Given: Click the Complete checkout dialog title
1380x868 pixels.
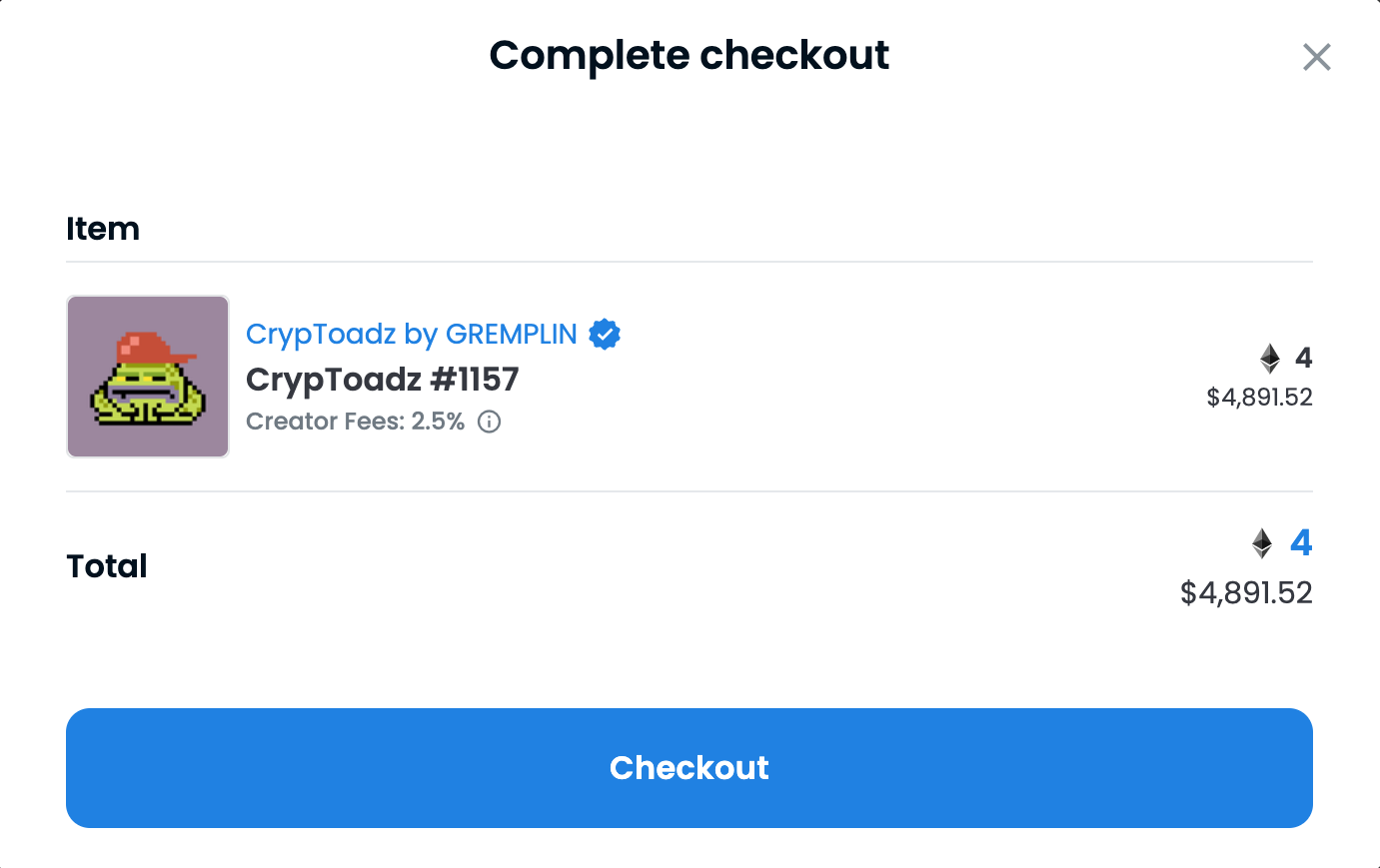Looking at the screenshot, I should pyautogui.click(x=690, y=55).
